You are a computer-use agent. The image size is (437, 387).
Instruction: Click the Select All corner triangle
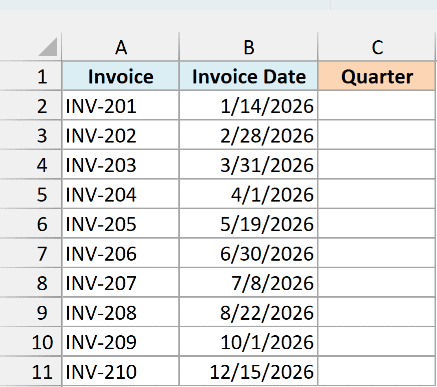point(48,47)
